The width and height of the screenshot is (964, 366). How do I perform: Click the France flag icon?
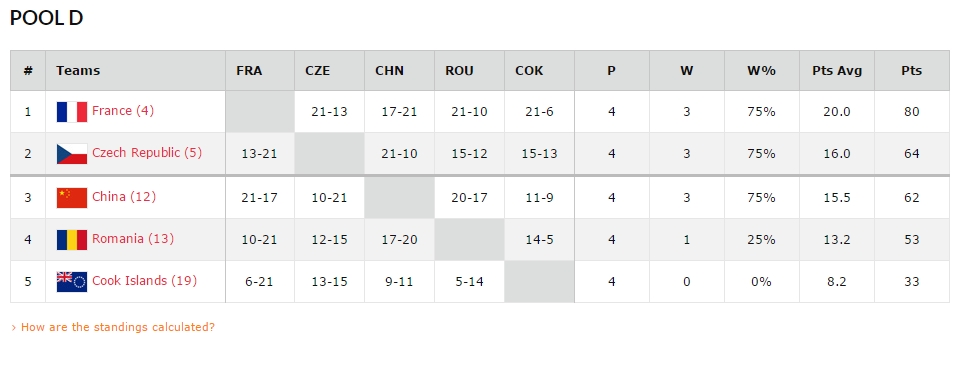[72, 112]
